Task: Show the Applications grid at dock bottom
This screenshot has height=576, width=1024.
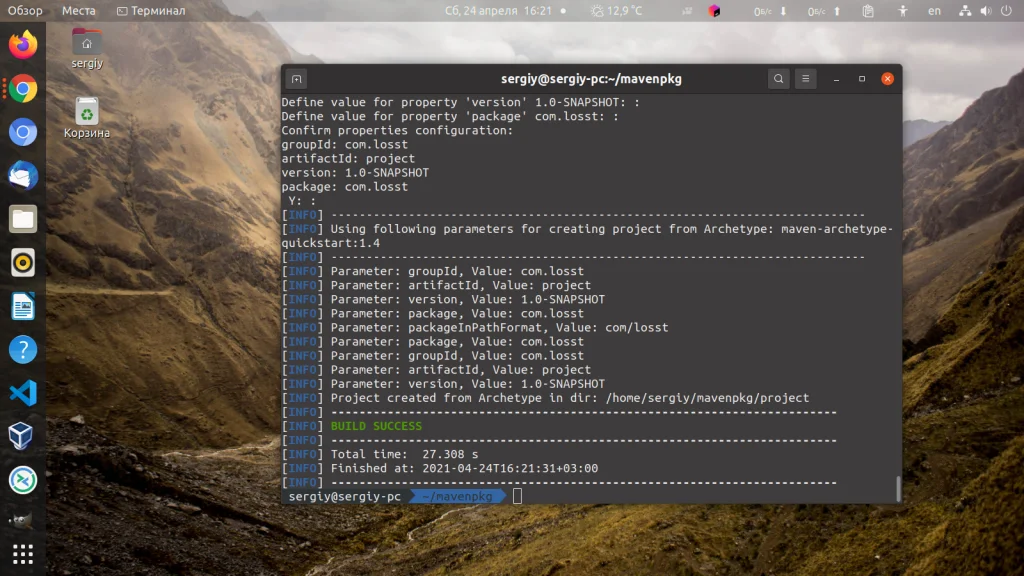Action: click(22, 555)
